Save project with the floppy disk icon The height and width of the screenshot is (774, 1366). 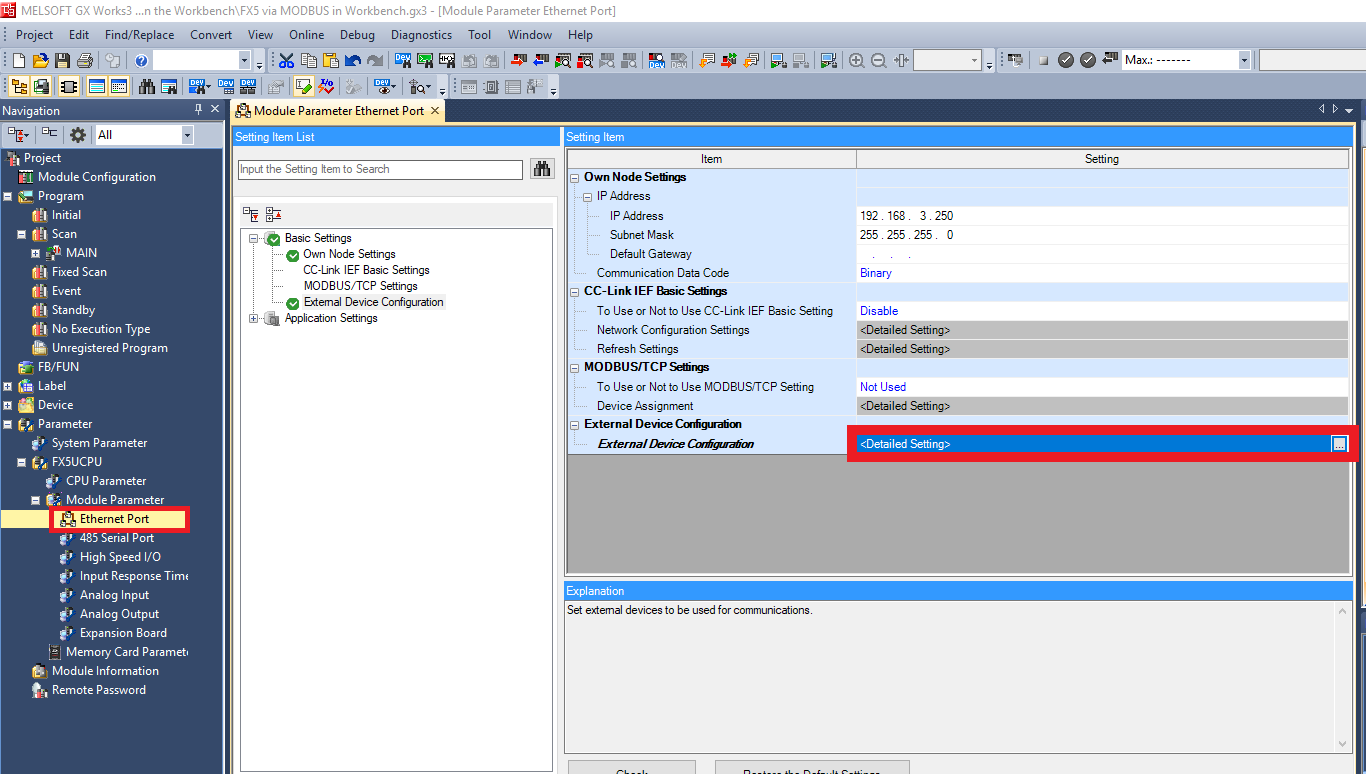62,60
